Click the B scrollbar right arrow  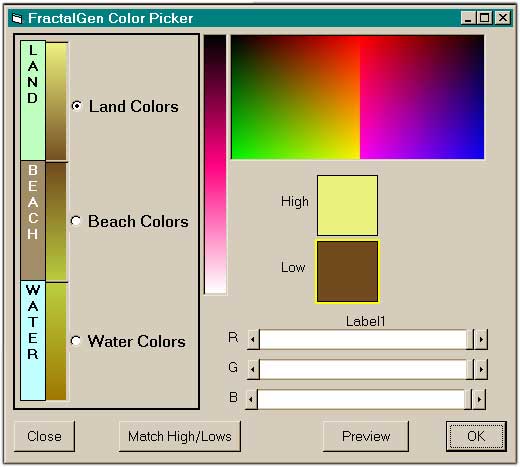click(479, 399)
